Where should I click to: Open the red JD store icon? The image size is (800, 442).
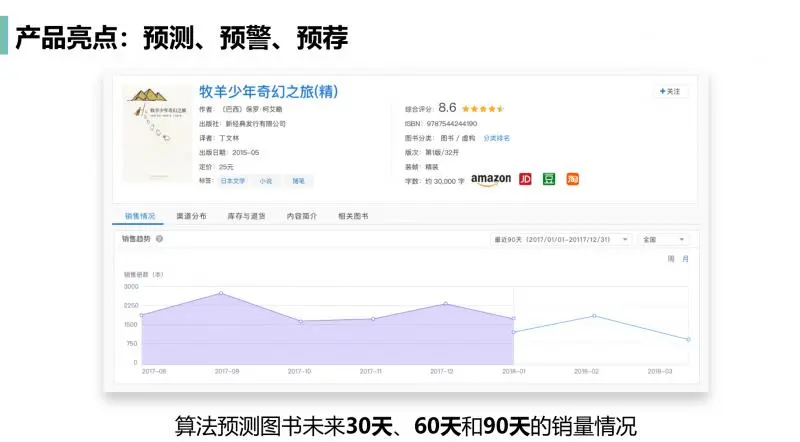(x=525, y=179)
